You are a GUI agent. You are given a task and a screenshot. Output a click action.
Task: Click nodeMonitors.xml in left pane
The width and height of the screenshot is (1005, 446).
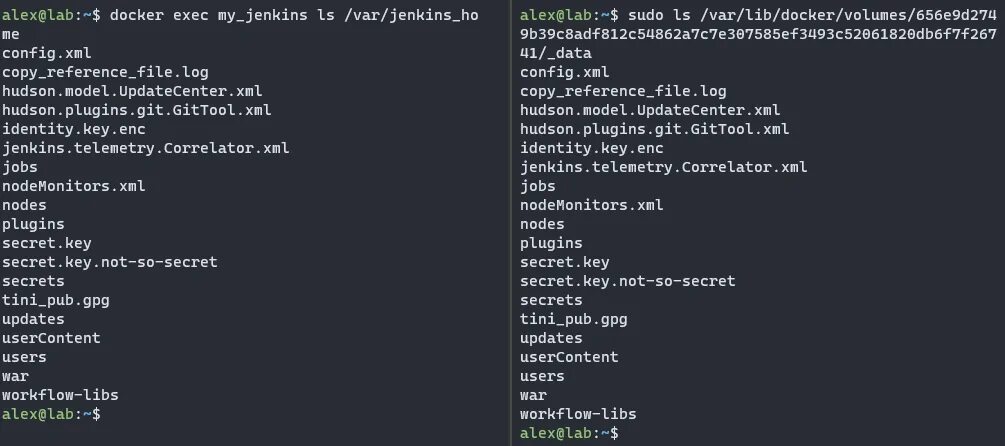pos(74,186)
